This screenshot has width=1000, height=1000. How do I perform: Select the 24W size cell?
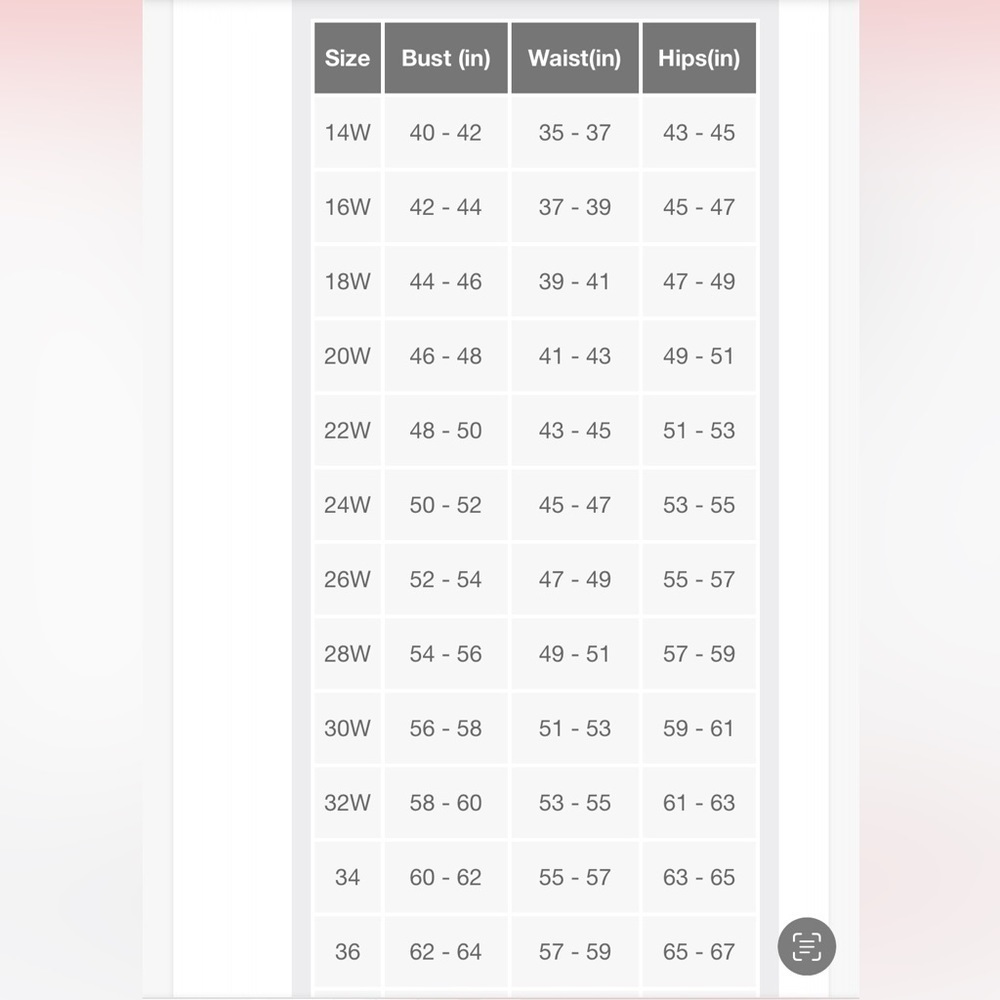(x=348, y=505)
